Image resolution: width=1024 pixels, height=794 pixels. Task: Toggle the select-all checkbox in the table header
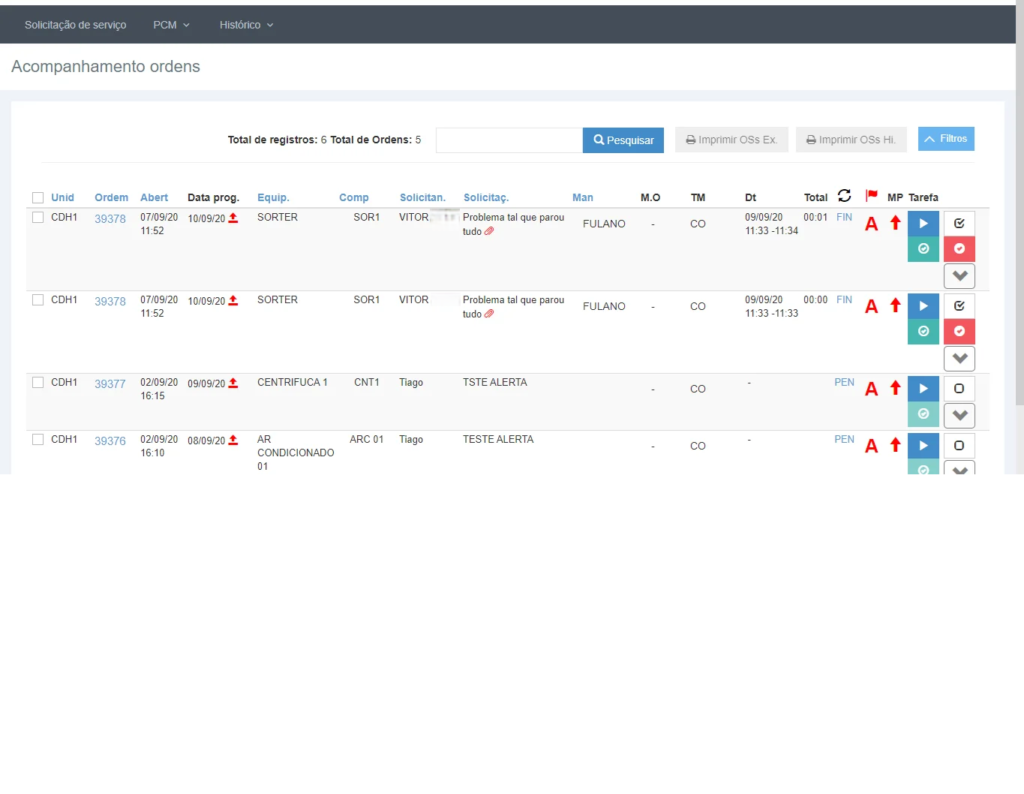(38, 198)
